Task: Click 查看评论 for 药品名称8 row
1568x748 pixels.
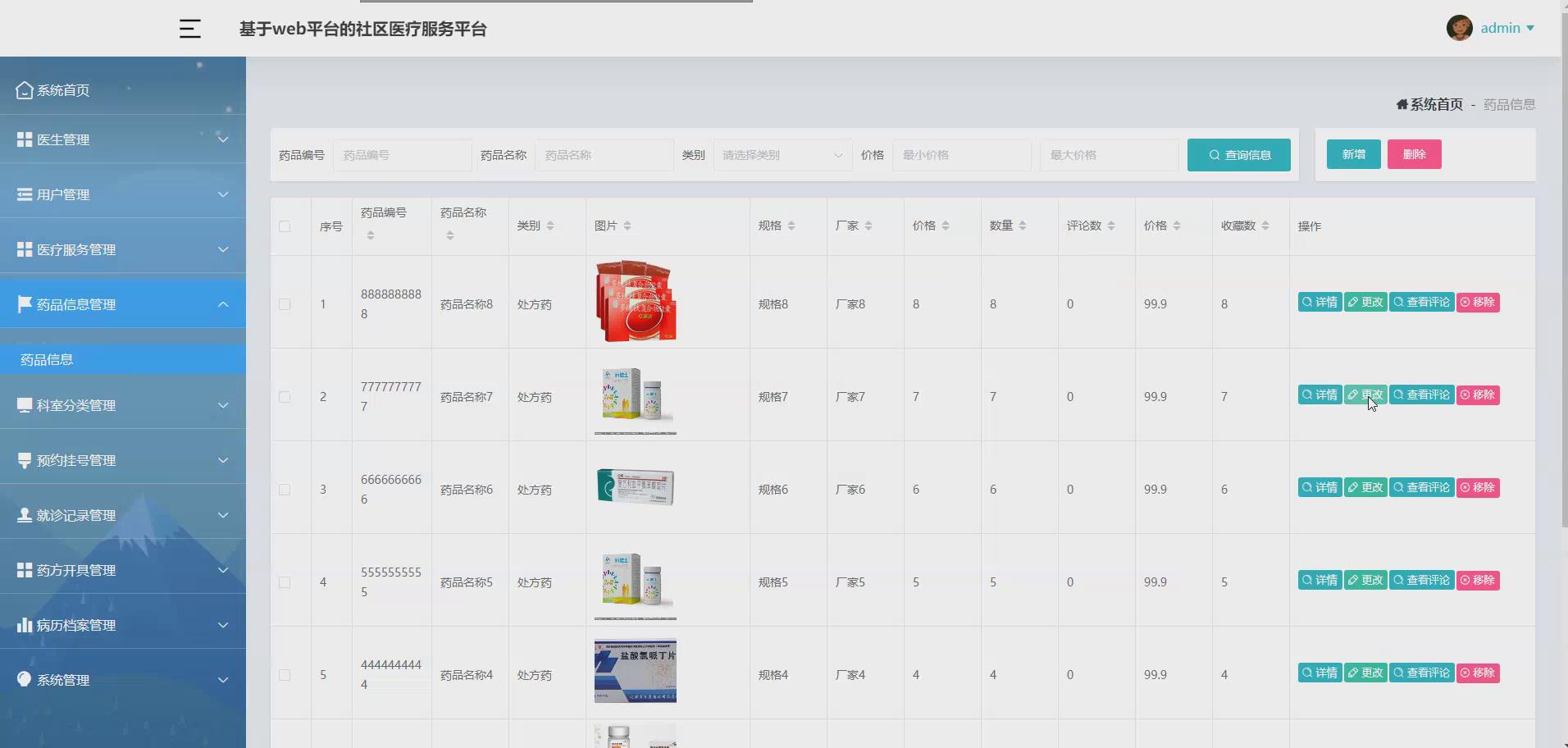Action: (x=1421, y=302)
